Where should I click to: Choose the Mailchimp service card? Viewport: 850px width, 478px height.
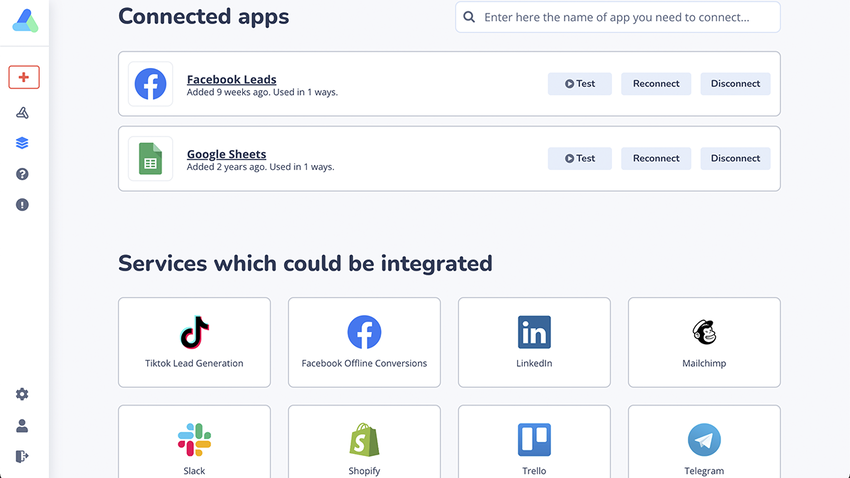(704, 341)
